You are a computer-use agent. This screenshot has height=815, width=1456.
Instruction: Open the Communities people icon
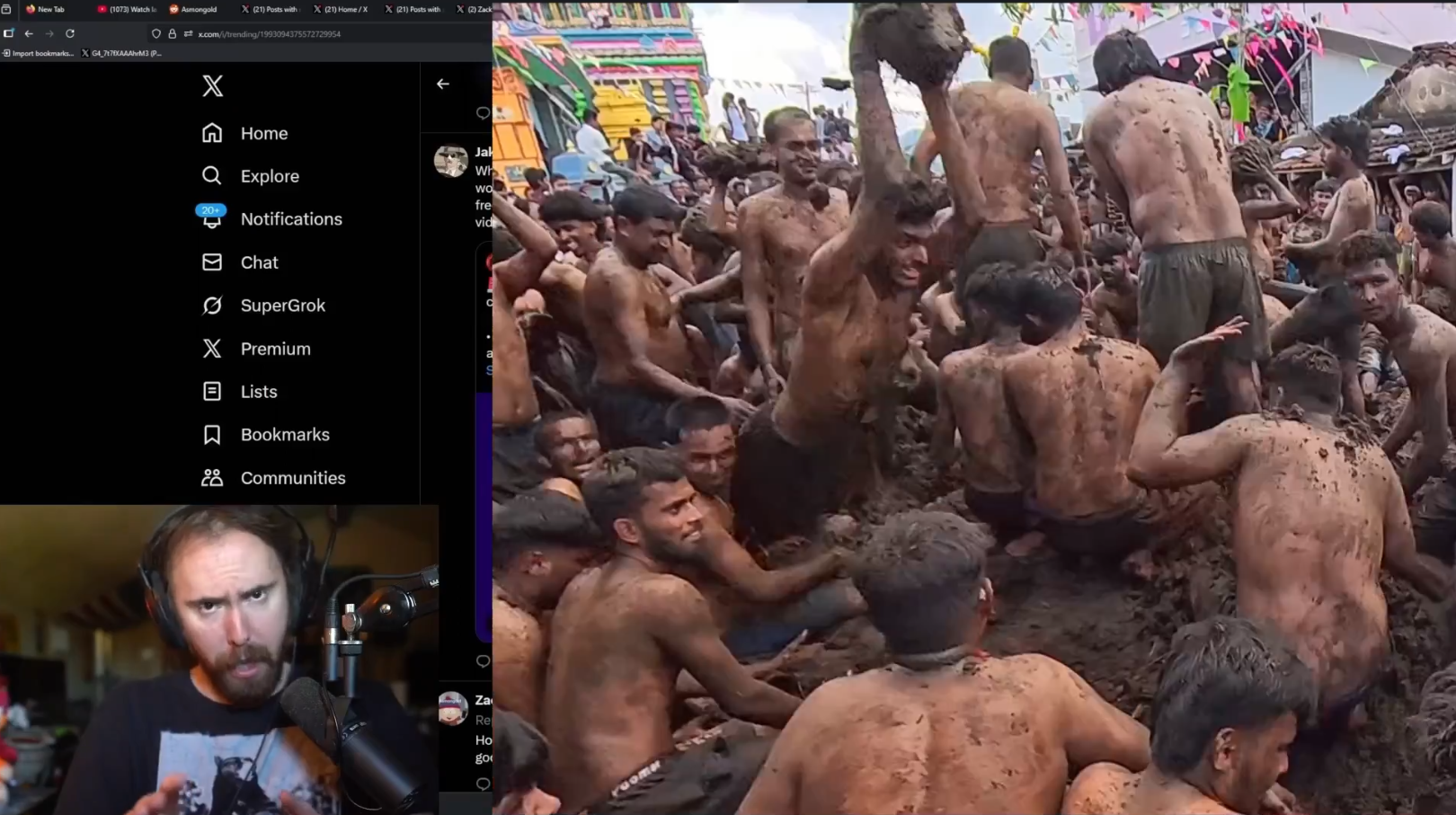tap(212, 477)
